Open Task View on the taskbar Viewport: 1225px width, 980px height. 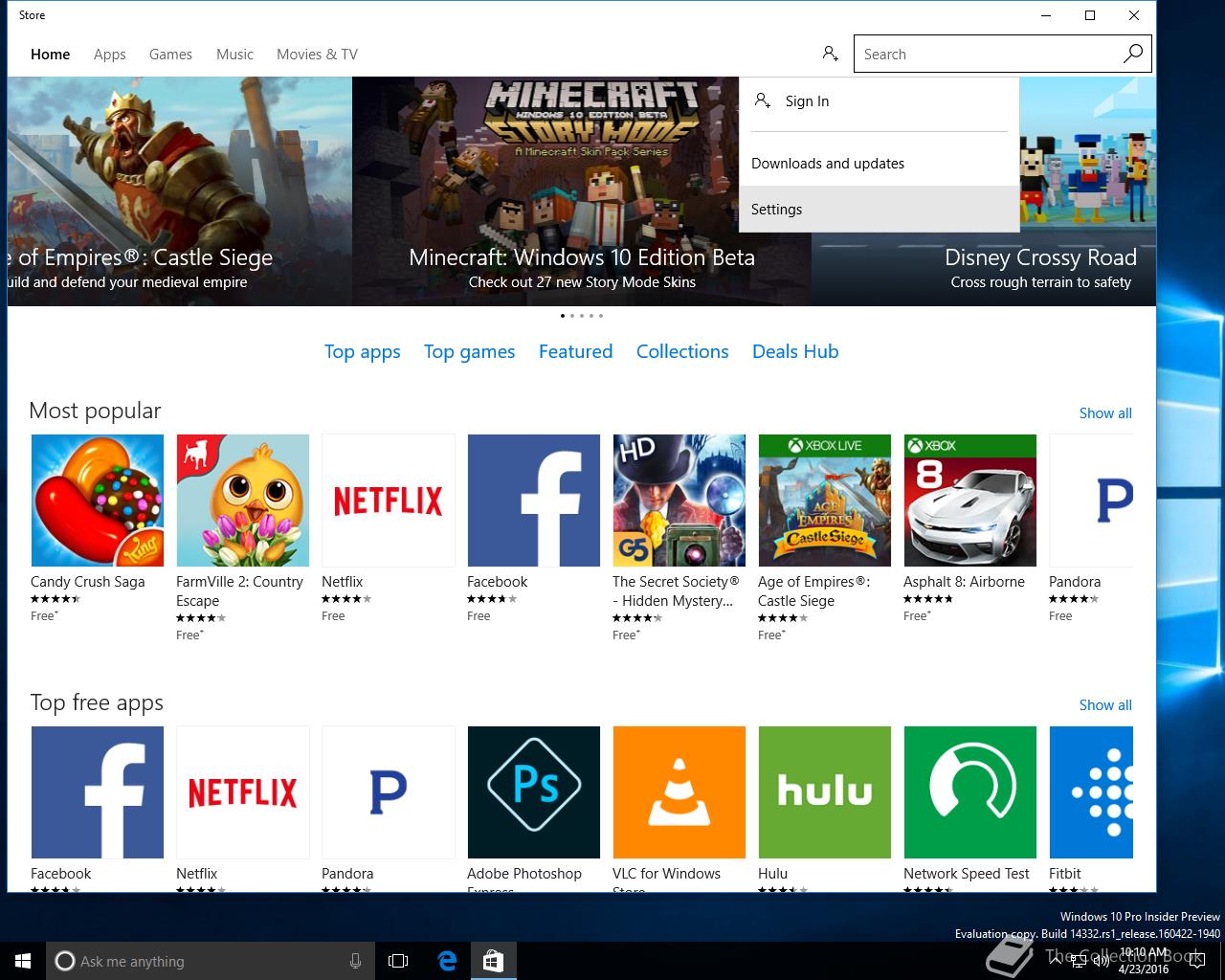tap(398, 961)
